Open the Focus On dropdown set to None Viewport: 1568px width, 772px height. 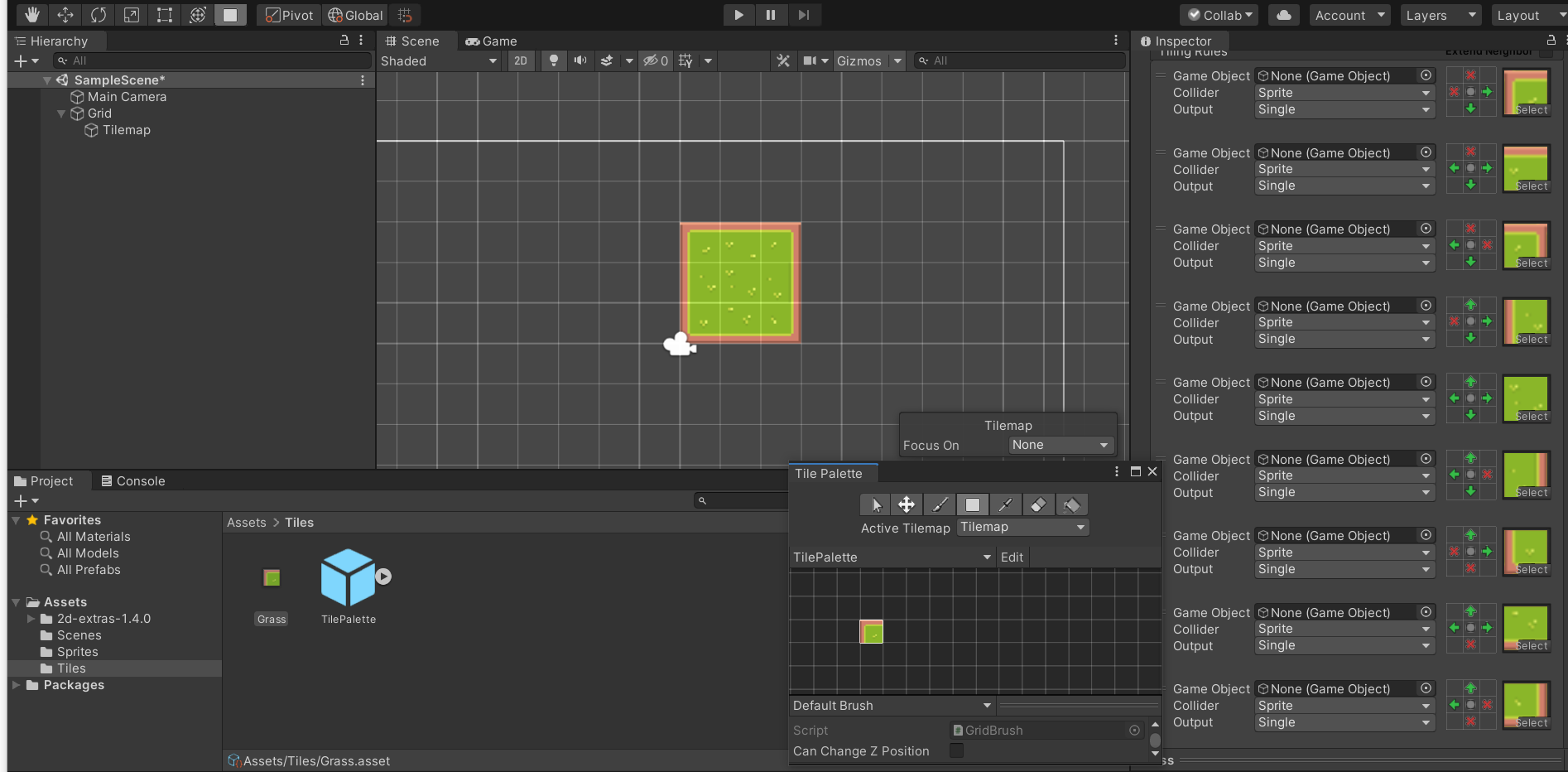(x=1061, y=445)
